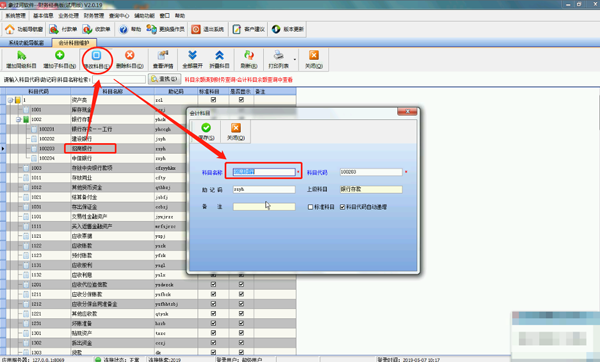Click the account search input field
Screen dimensions: 600x362
coord(119,79)
